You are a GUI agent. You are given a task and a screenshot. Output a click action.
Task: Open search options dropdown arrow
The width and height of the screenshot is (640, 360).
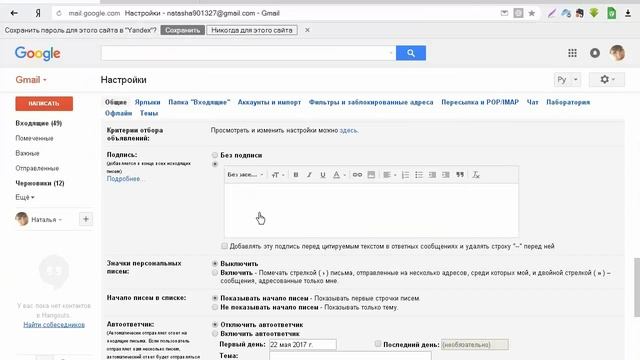coord(391,53)
